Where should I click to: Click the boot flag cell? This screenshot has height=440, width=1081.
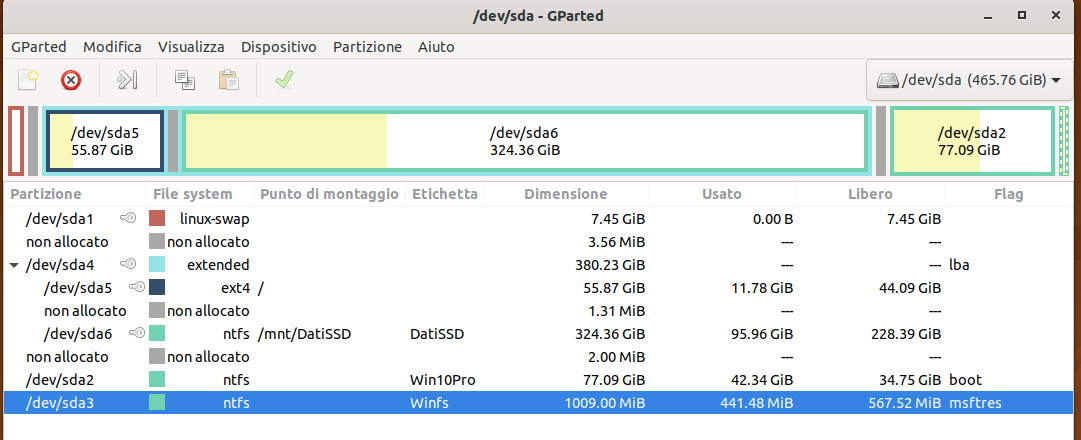click(x=965, y=380)
